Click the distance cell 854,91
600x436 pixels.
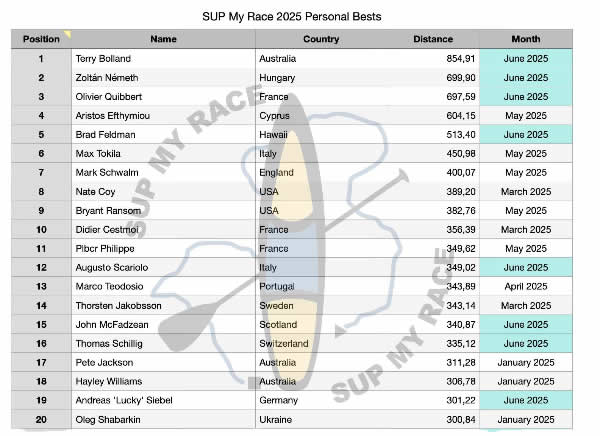pyautogui.click(x=454, y=59)
